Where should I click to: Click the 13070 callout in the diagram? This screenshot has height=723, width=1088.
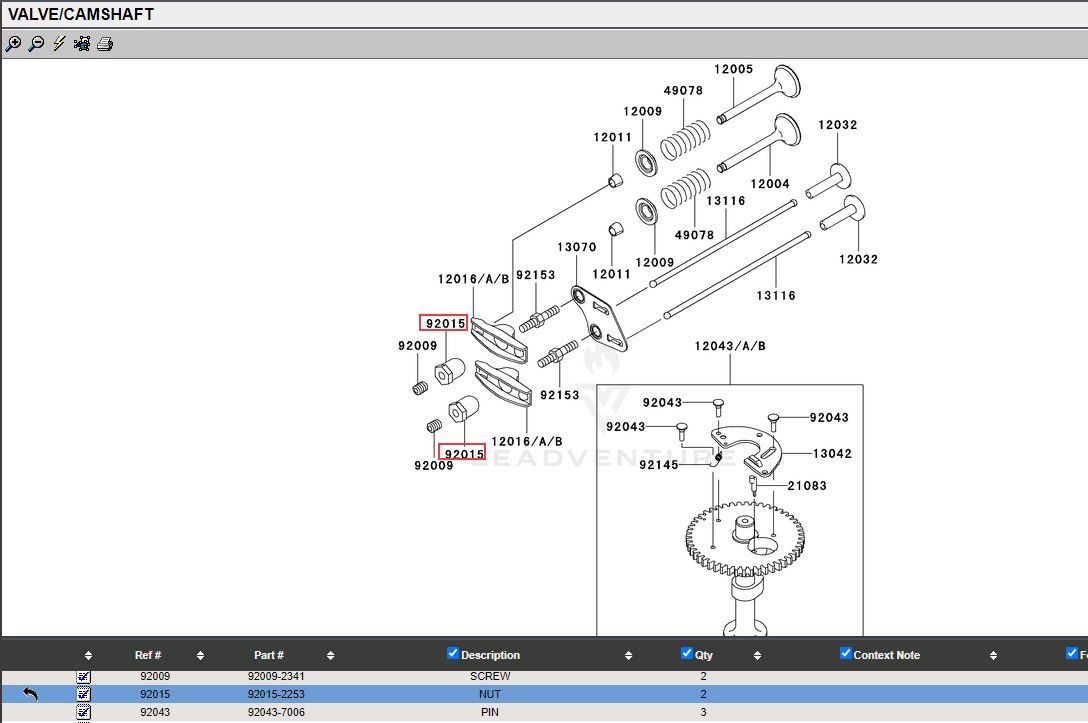[576, 247]
